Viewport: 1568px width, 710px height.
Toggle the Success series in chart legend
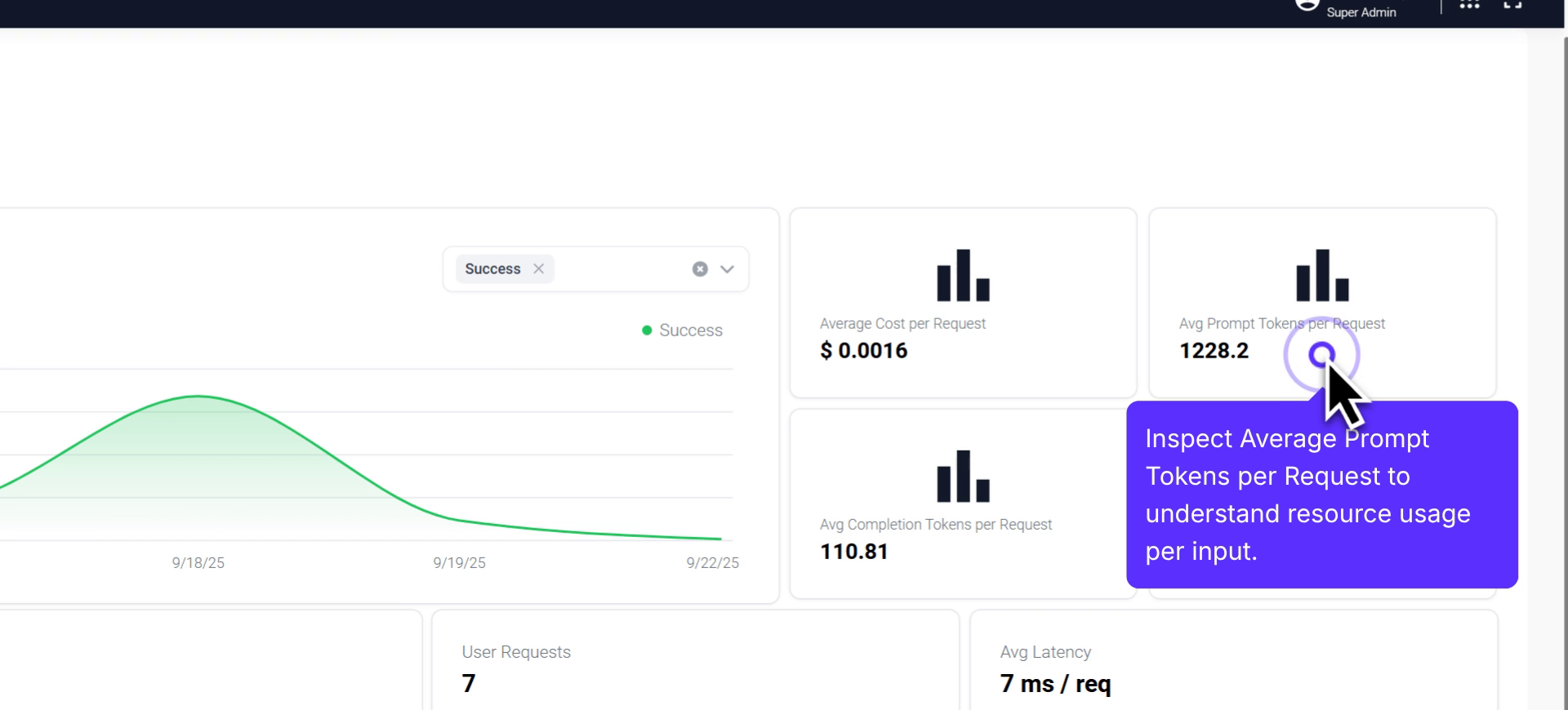pyautogui.click(x=682, y=331)
